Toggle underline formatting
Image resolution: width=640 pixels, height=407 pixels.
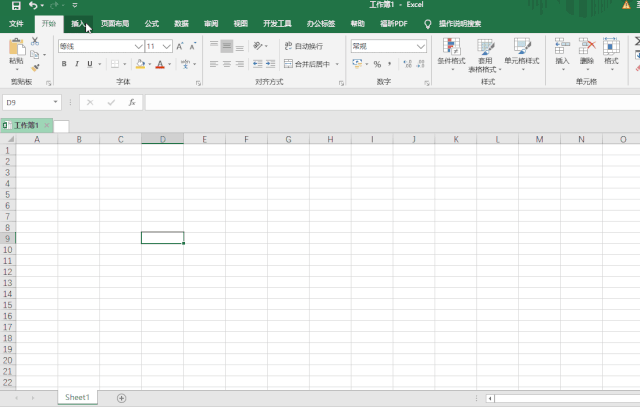(90, 64)
